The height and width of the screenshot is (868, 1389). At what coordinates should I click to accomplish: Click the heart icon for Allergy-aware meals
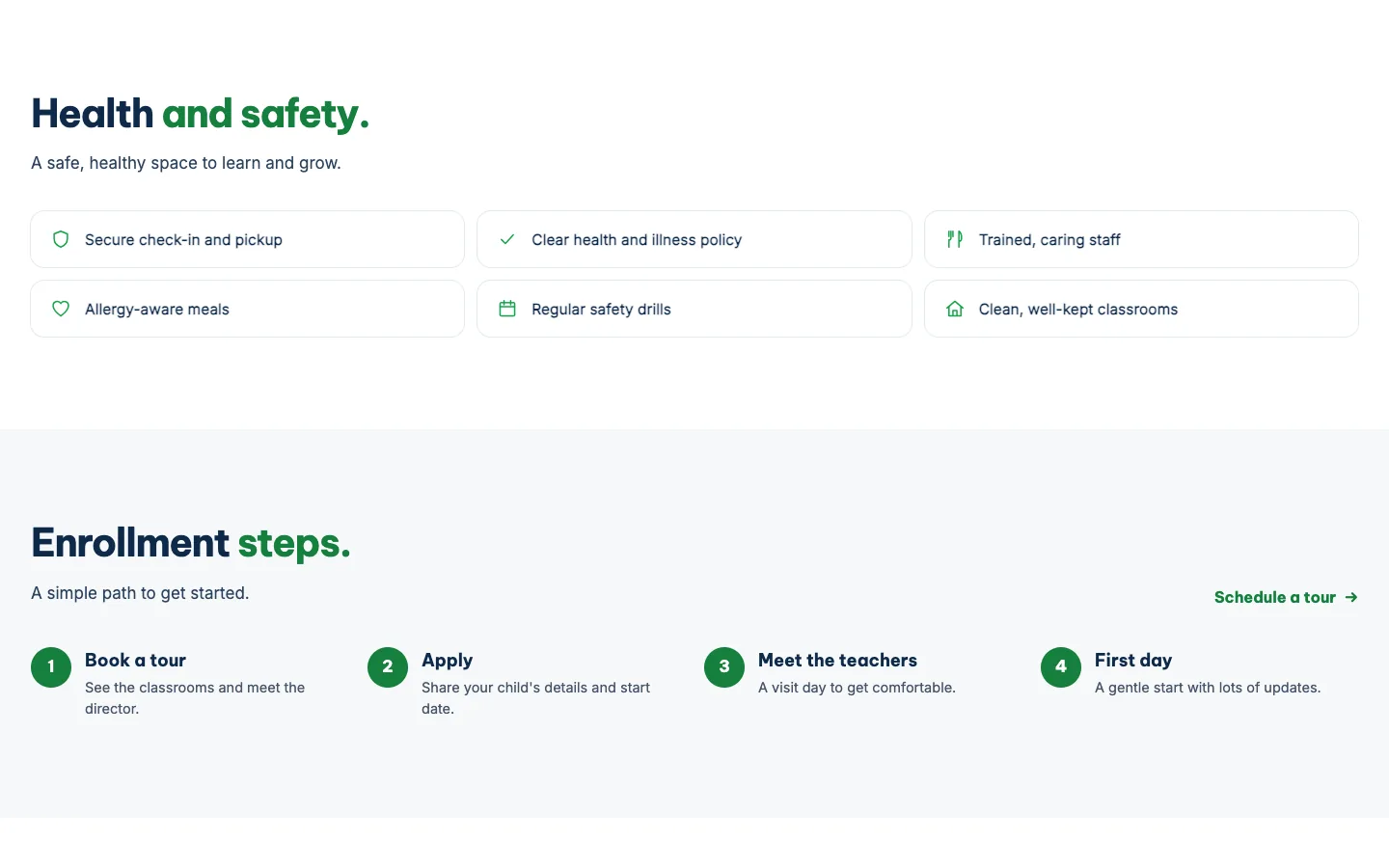coord(61,309)
